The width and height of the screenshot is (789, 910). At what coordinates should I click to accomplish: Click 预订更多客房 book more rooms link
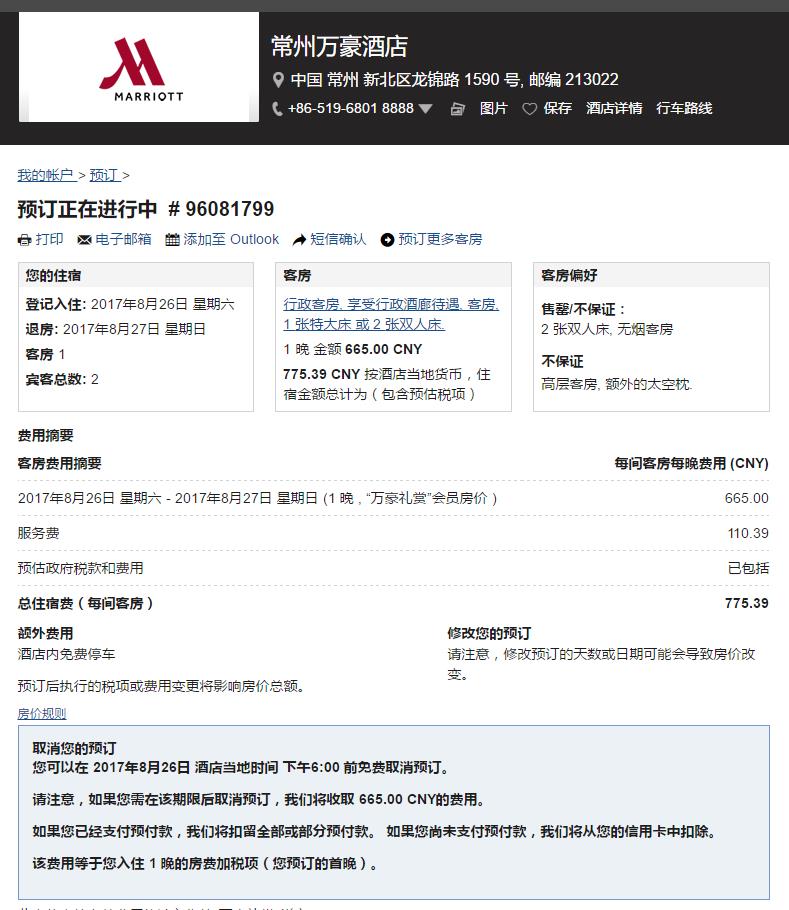pos(440,239)
